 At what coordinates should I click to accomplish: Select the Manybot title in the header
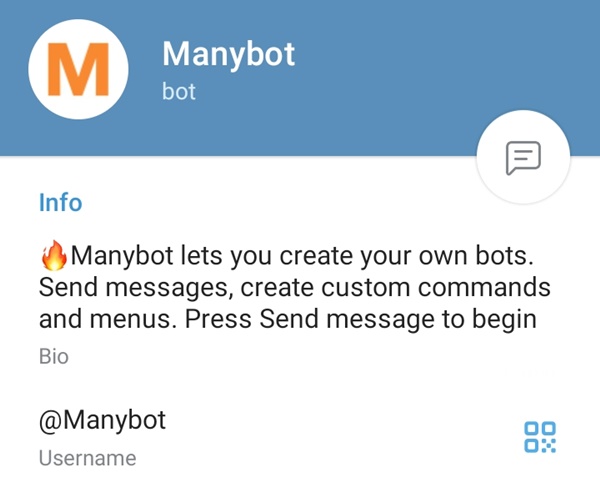pos(228,55)
